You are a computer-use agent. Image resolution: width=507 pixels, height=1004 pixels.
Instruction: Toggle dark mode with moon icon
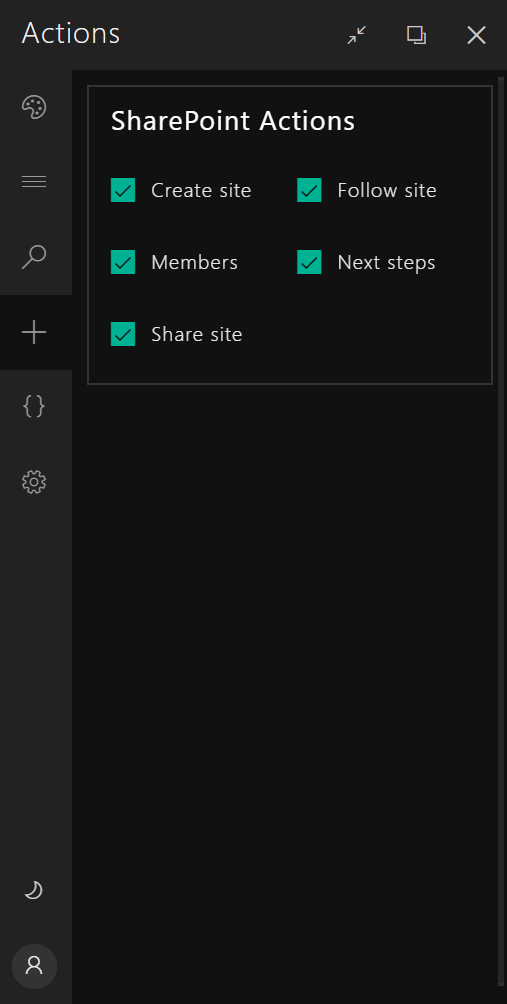34,890
